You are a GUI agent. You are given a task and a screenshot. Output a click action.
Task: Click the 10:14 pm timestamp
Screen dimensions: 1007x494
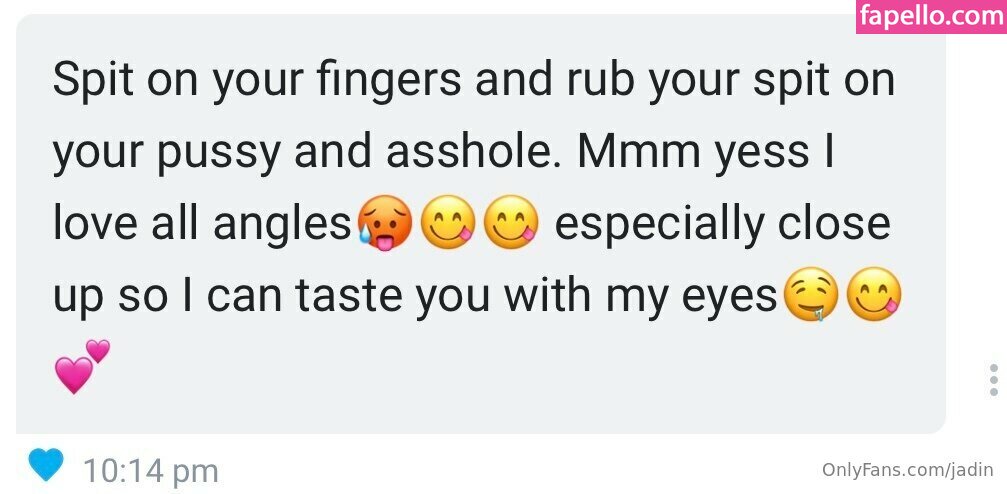150,470
